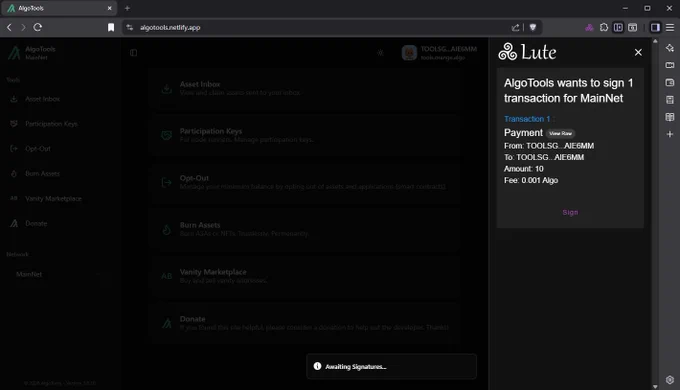Open the Opt-Out card
Viewport: 680px width, 390px height.
coord(305,182)
